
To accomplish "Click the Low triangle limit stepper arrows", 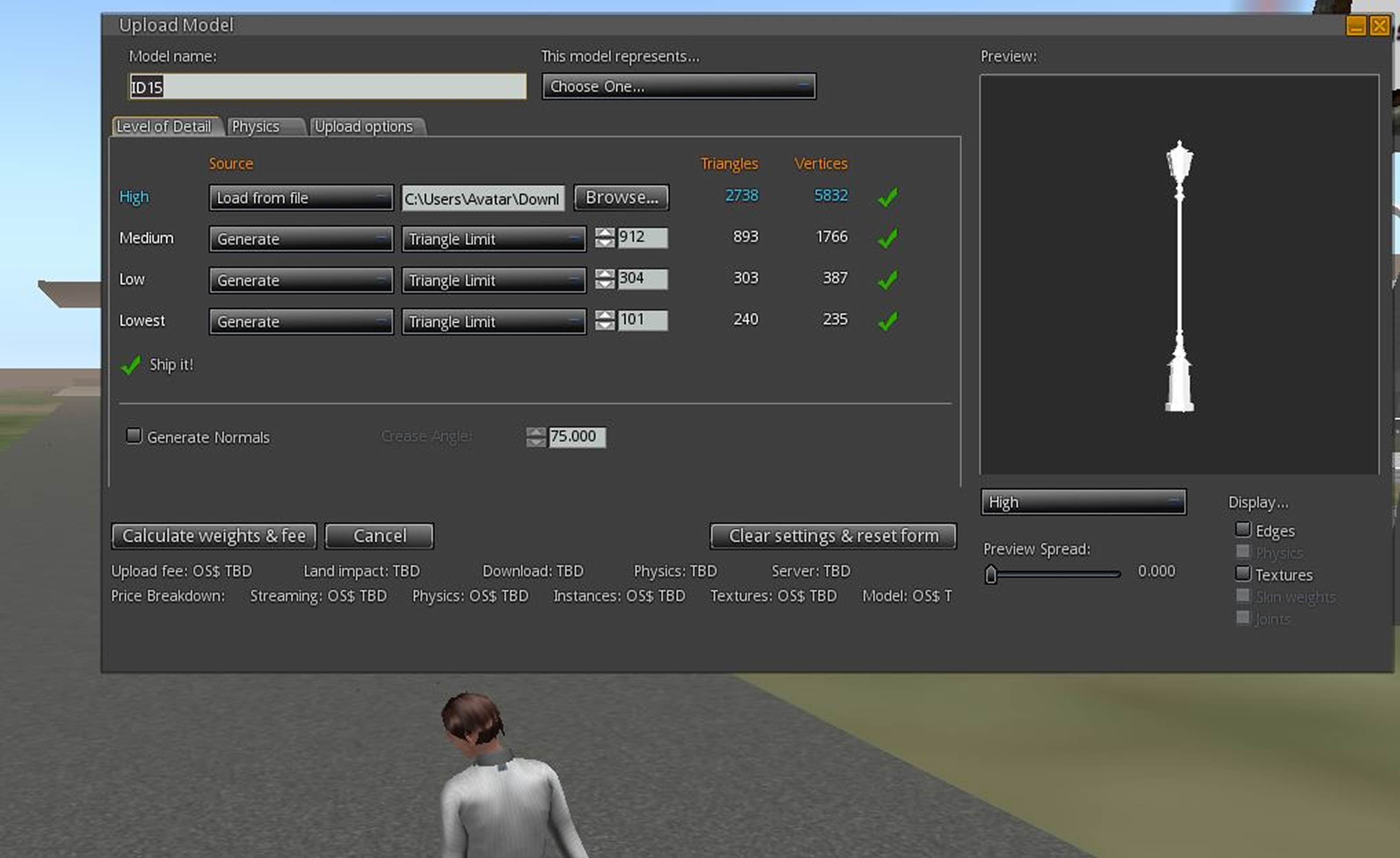I will [605, 279].
